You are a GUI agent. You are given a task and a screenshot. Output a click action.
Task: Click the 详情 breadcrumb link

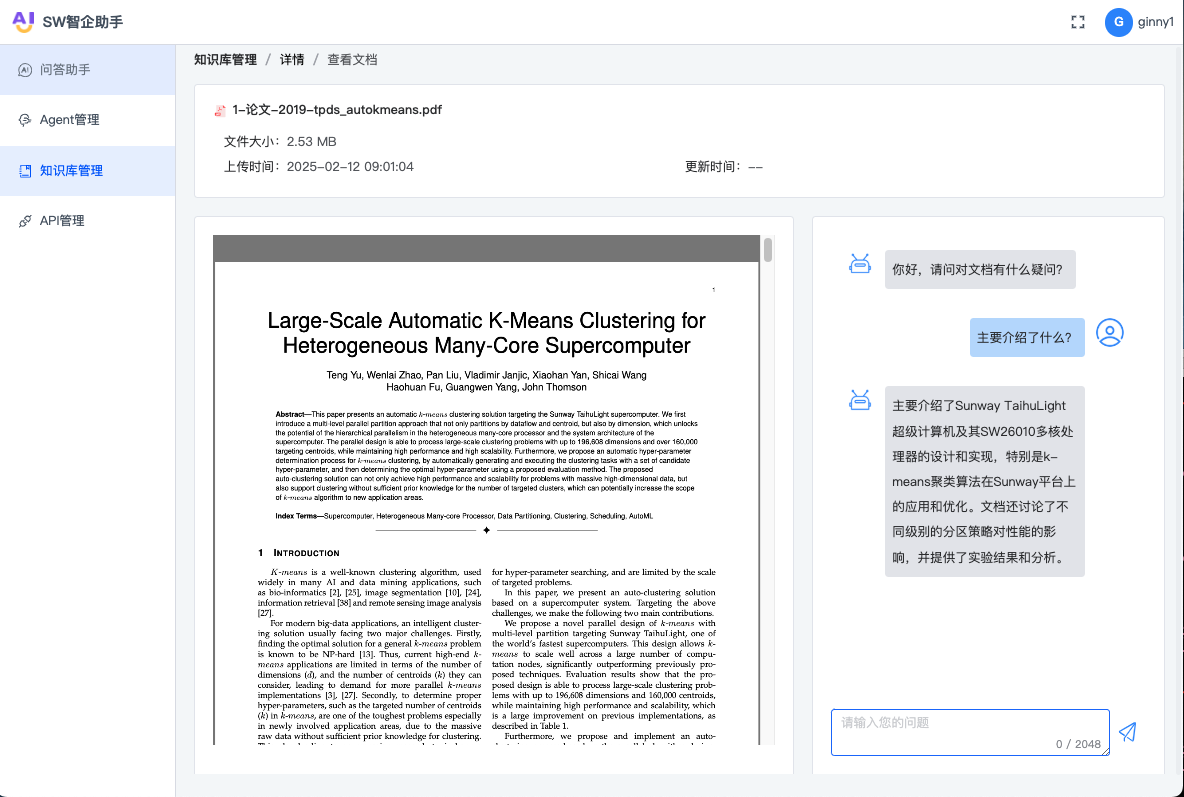coord(292,60)
